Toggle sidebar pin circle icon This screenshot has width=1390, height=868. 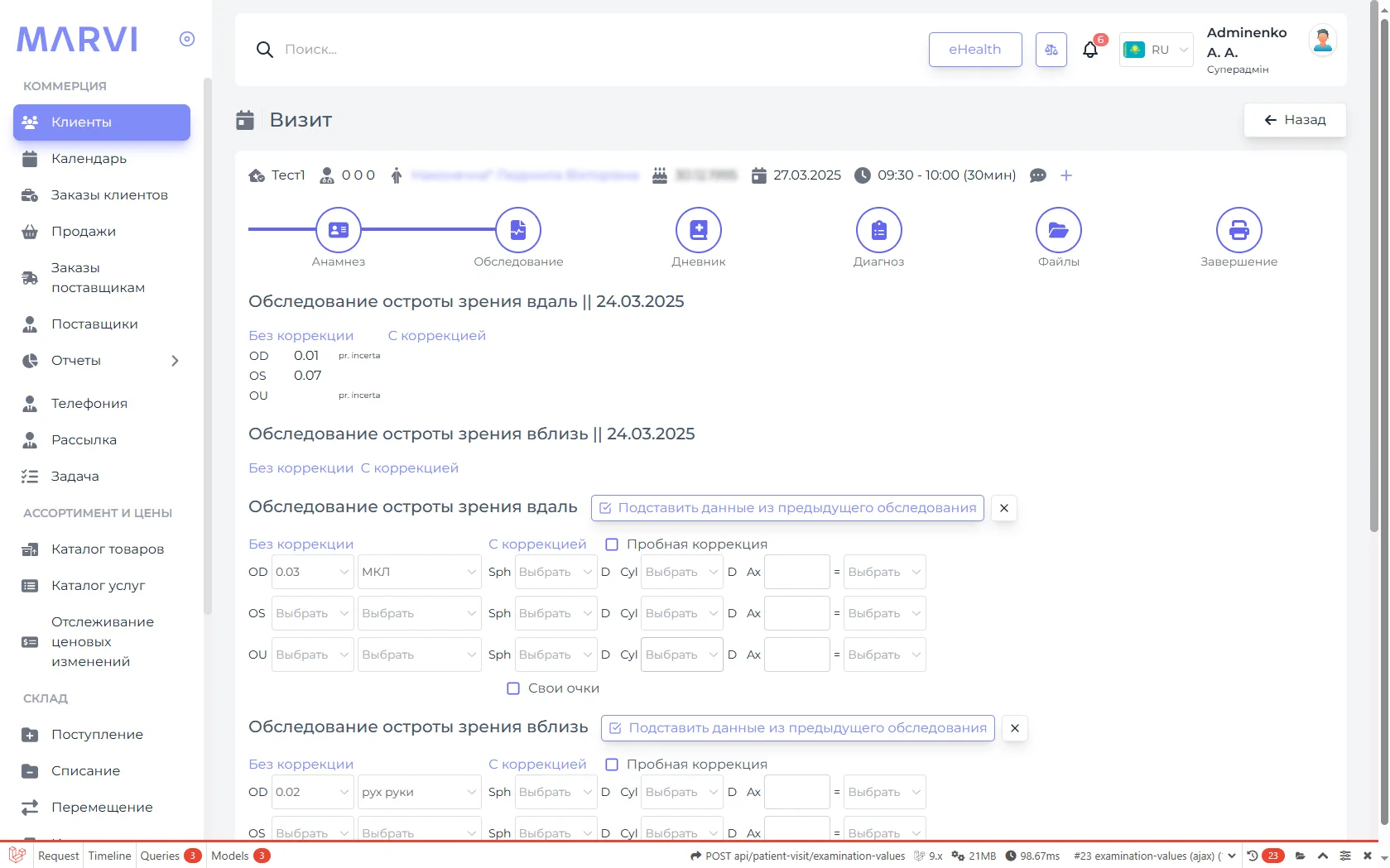pos(187,39)
